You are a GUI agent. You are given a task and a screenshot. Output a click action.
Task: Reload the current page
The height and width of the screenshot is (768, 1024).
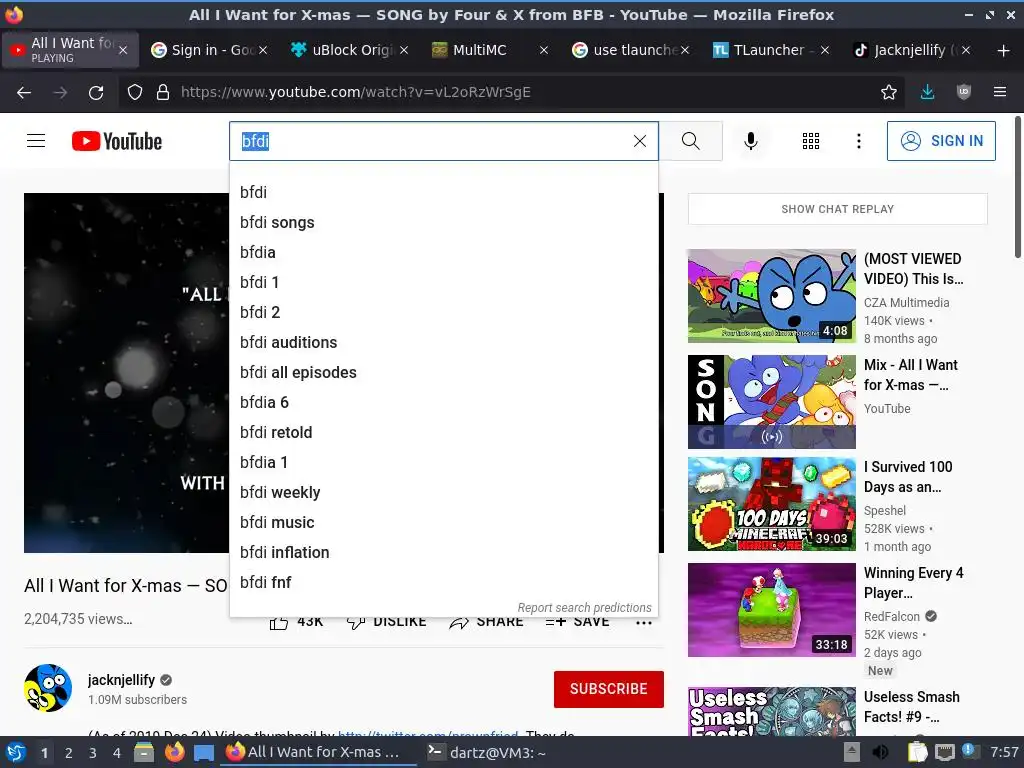pos(96,92)
